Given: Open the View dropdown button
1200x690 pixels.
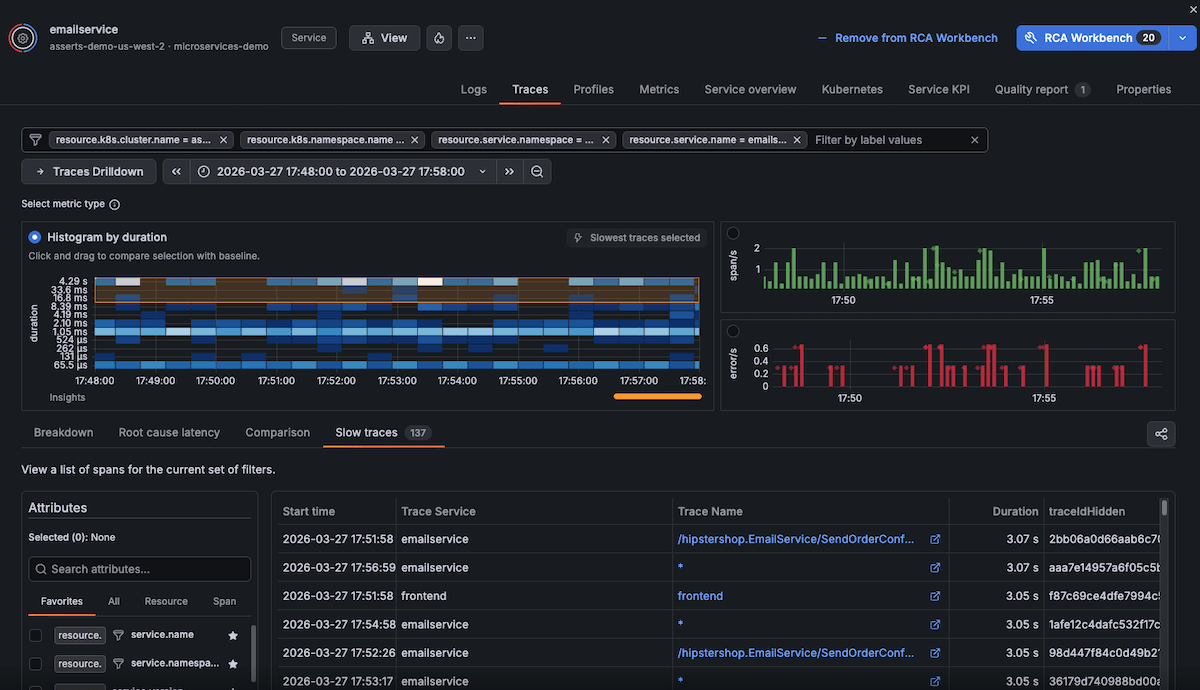Looking at the screenshot, I should pyautogui.click(x=384, y=38).
